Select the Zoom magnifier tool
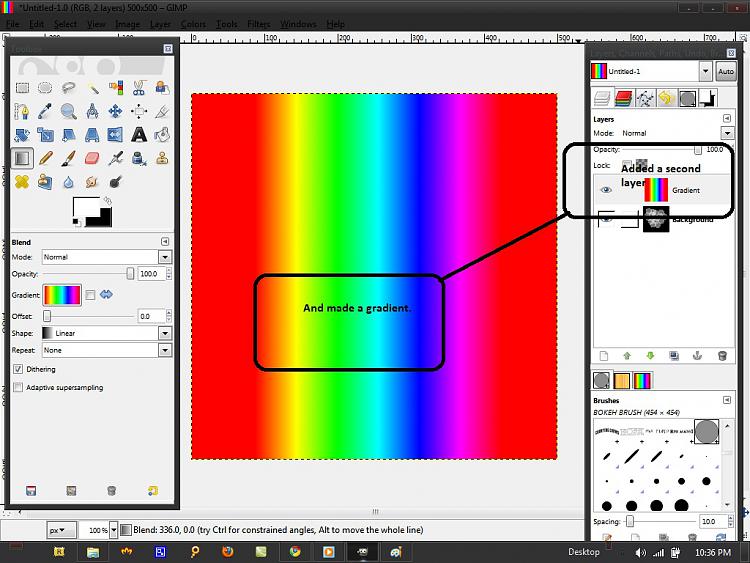Image resolution: width=750 pixels, height=563 pixels. [x=68, y=111]
